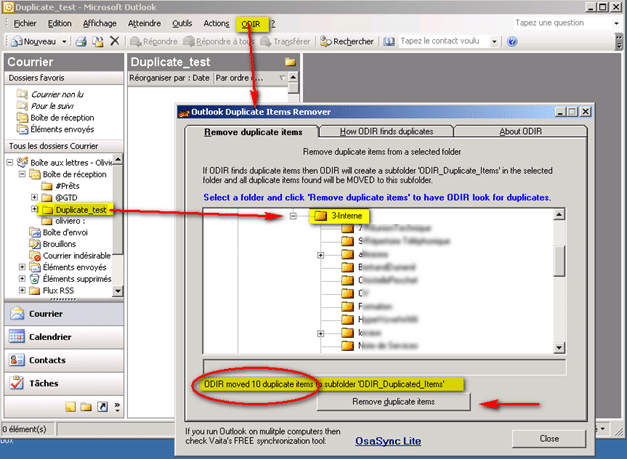Open the About ODIR tab
This screenshot has width=627, height=459.
(520, 131)
